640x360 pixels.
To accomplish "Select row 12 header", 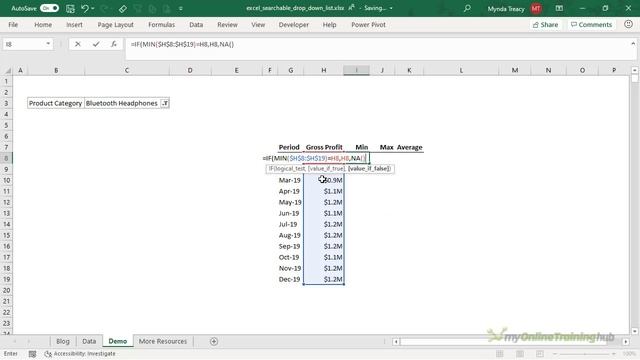I will click(7, 202).
